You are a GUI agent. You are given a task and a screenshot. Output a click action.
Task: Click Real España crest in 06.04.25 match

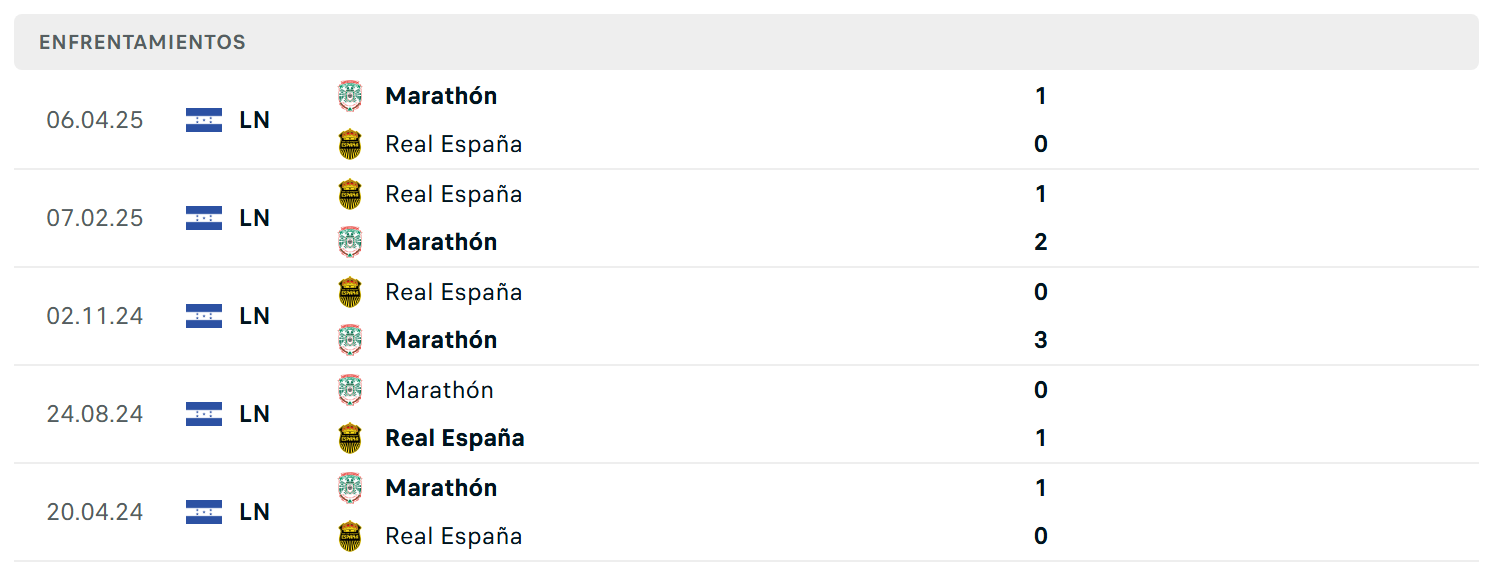coord(350,144)
